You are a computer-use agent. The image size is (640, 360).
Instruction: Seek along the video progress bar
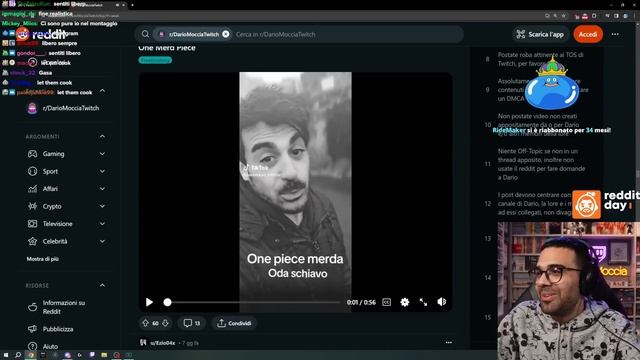click(x=253, y=302)
